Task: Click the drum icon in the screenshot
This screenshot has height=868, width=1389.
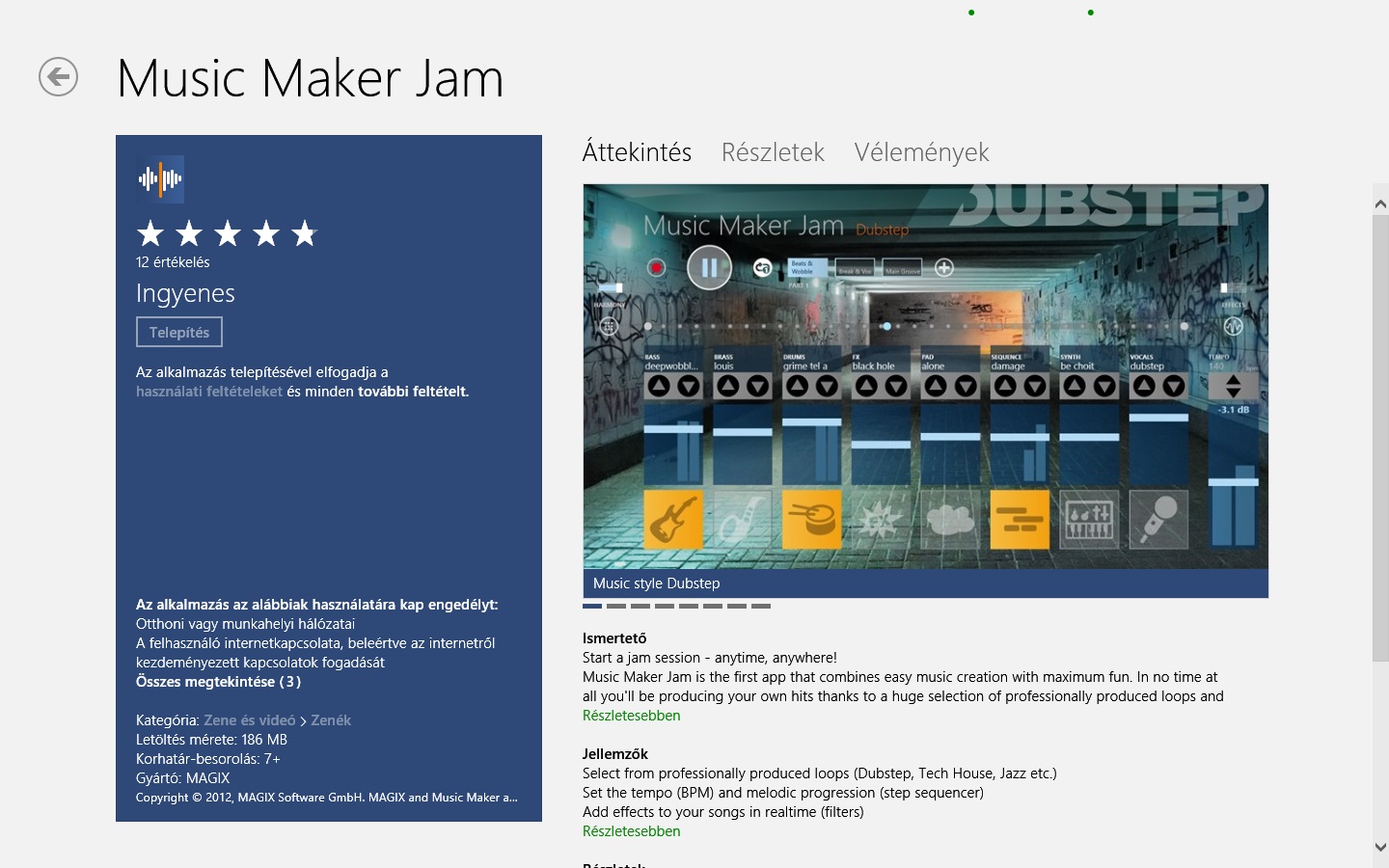Action: tap(811, 520)
